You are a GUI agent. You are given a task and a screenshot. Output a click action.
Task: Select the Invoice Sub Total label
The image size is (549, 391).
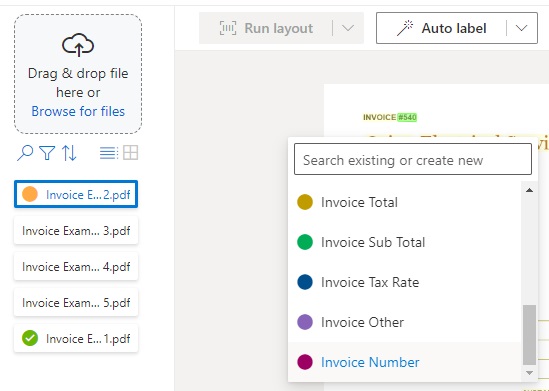[x=404, y=242]
